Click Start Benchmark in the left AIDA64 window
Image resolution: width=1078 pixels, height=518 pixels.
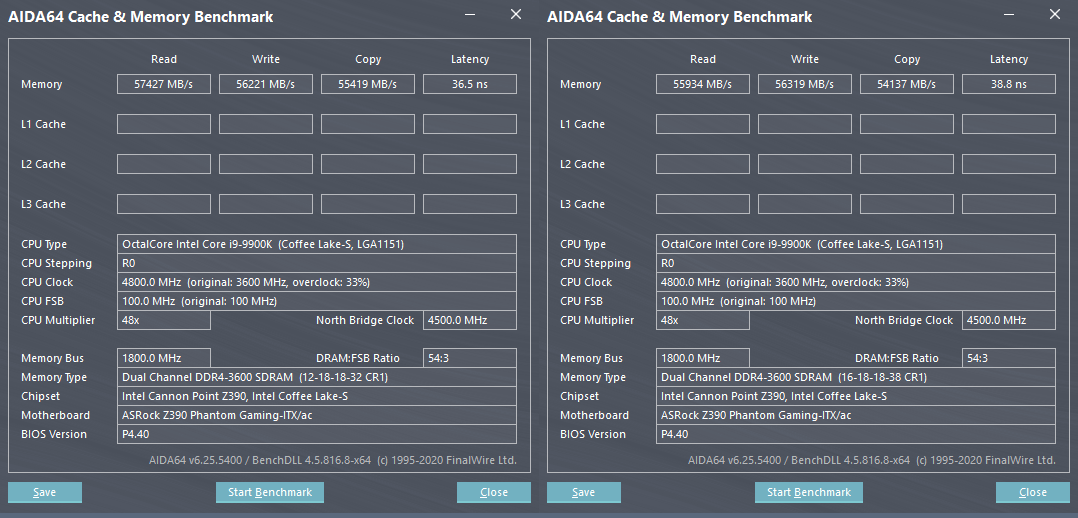click(269, 492)
